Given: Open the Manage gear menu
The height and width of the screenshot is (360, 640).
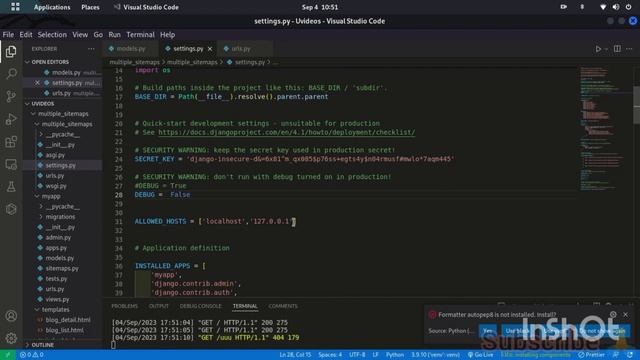Looking at the screenshot, I should pyautogui.click(x=11, y=338).
